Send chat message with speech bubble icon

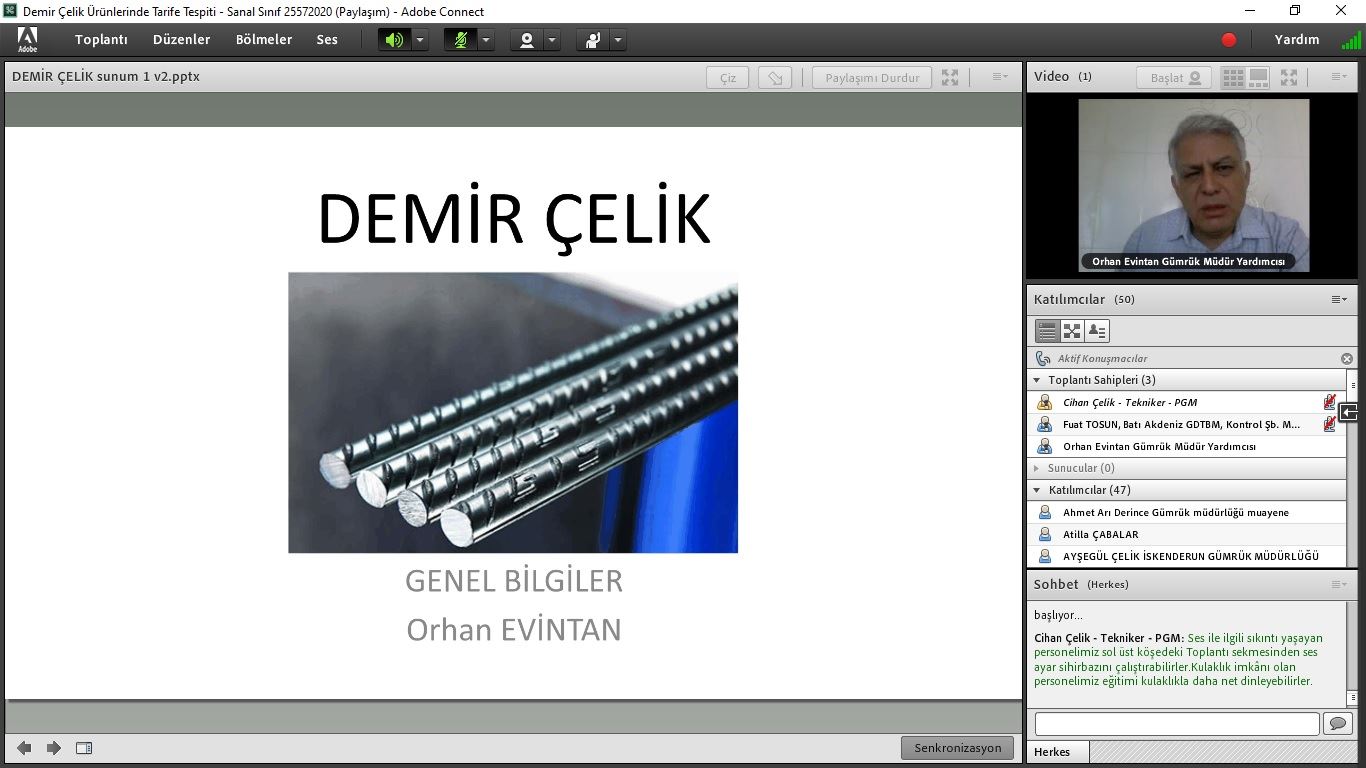[x=1336, y=723]
